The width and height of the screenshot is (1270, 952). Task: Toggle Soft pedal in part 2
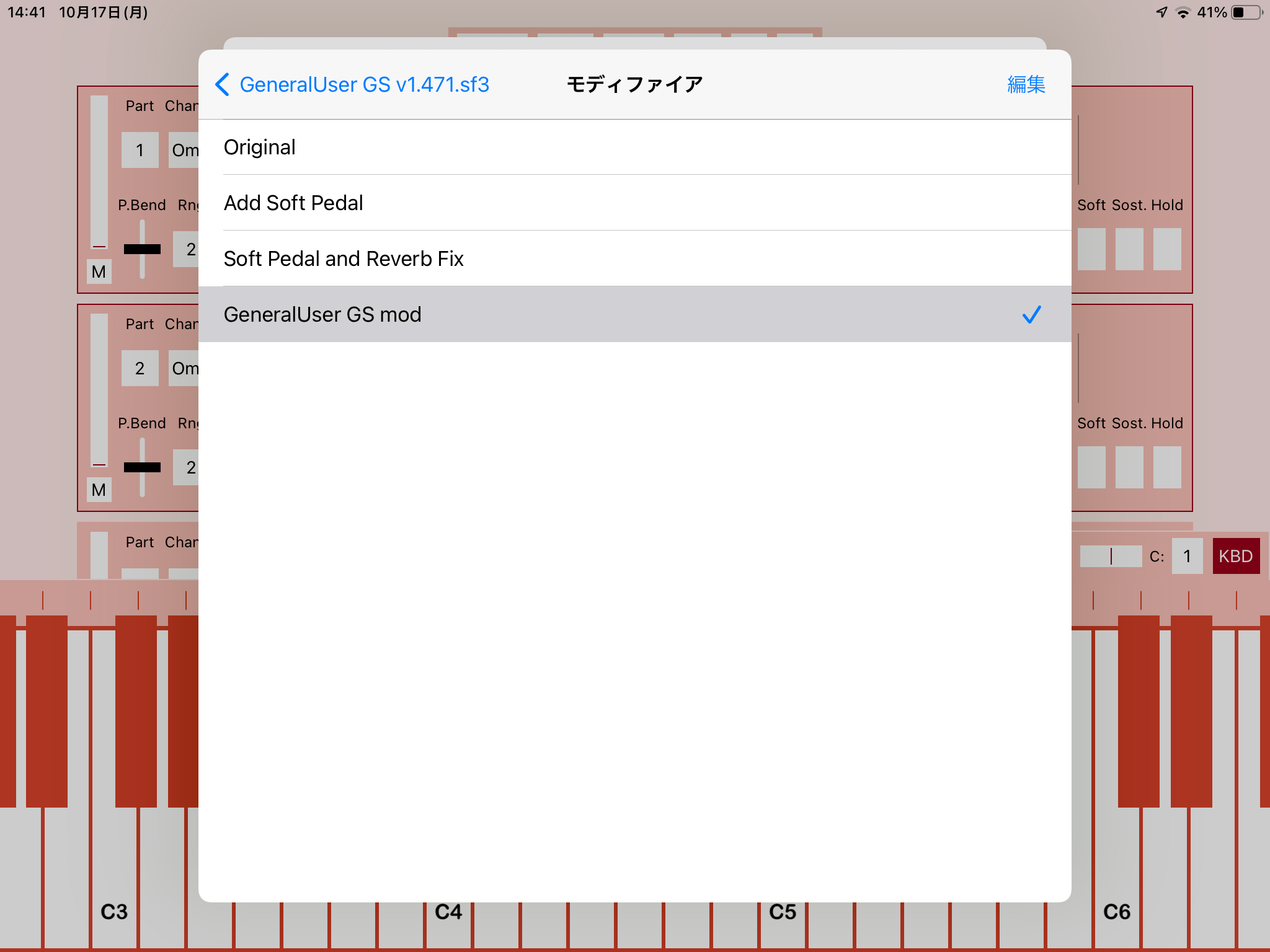[x=1091, y=467]
